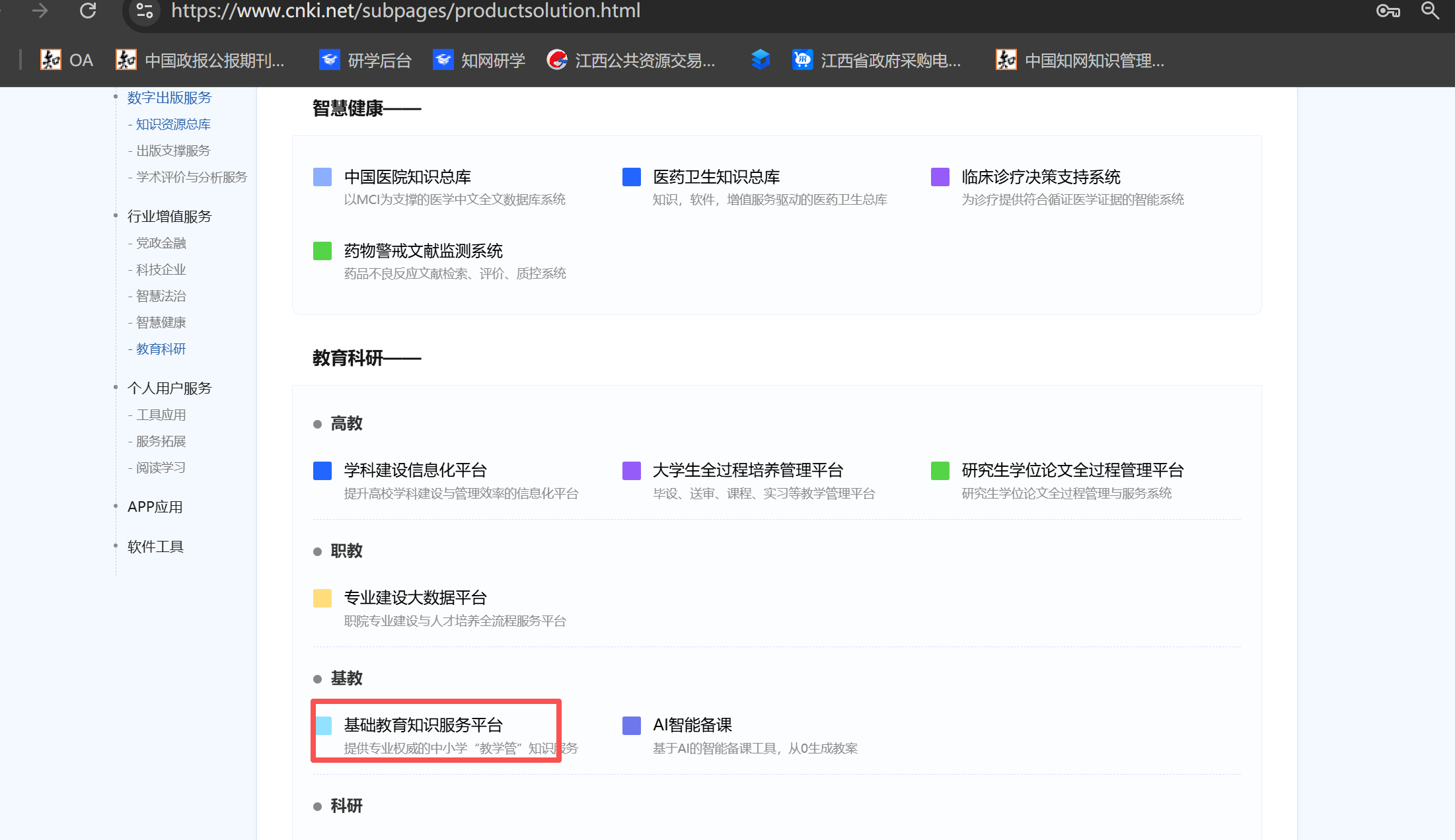Open the 江西省政府采购电 bookmark
The height and width of the screenshot is (840, 1455).
tap(877, 60)
